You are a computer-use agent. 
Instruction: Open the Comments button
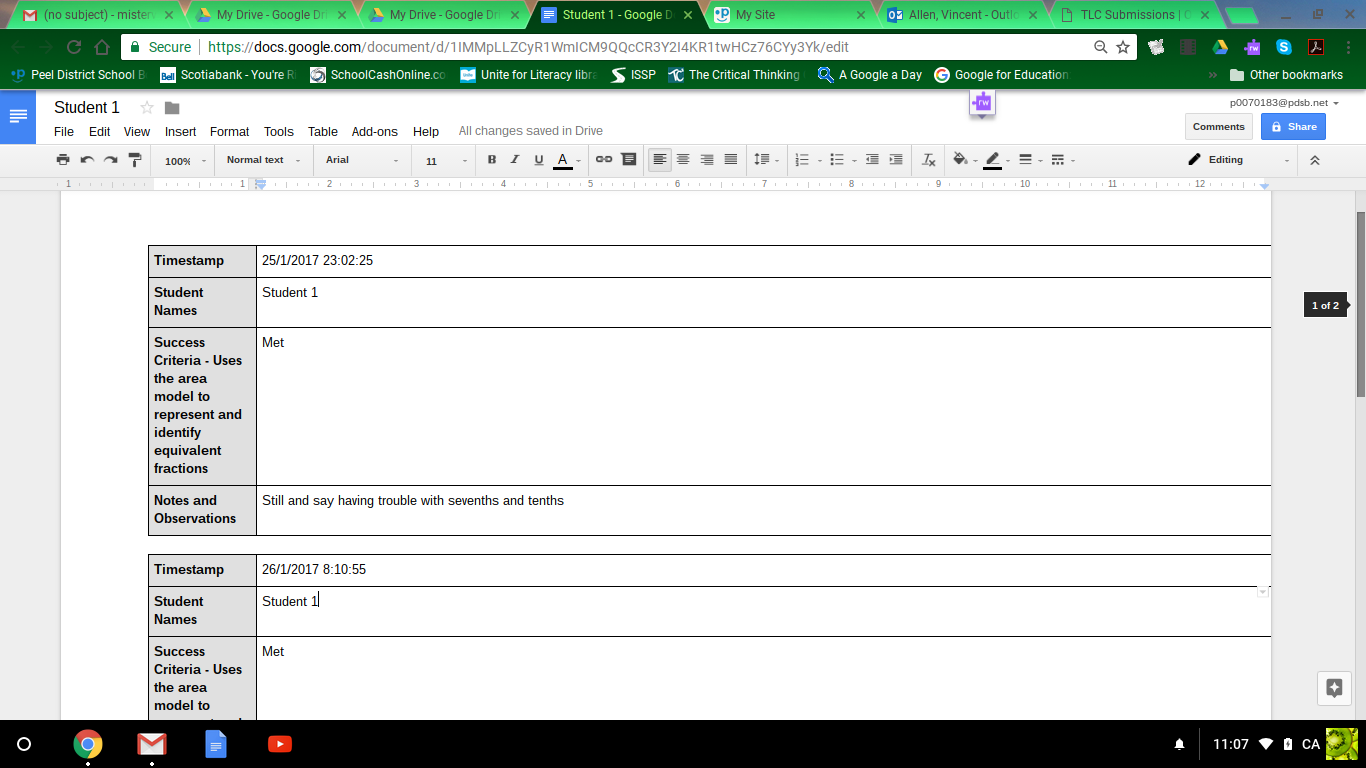click(x=1218, y=127)
